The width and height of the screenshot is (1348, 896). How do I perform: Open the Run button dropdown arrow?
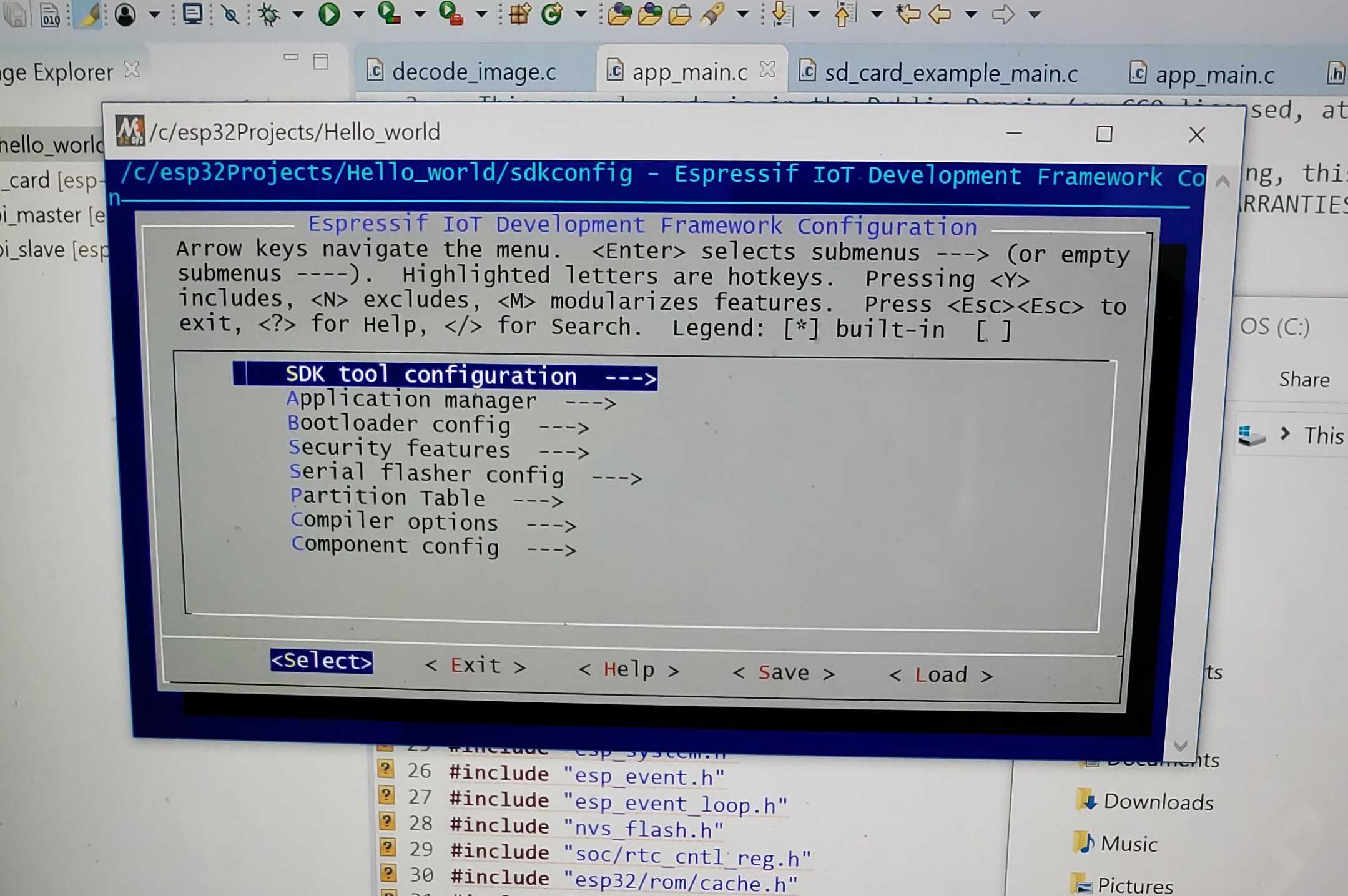(358, 14)
